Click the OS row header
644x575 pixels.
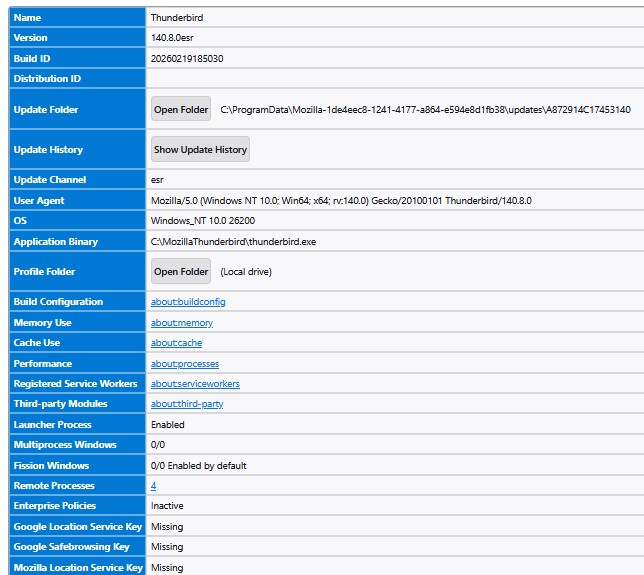pos(77,221)
